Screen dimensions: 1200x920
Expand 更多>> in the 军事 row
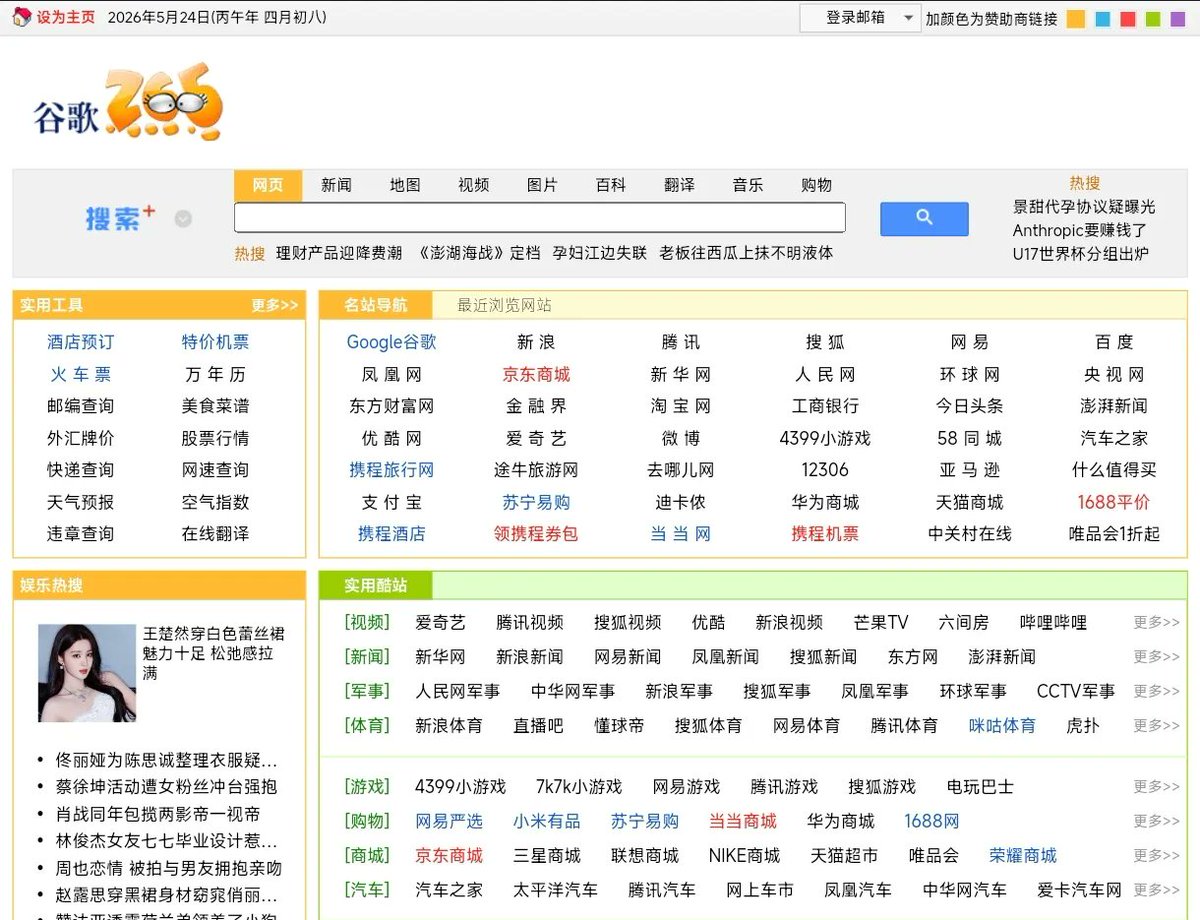coord(1156,691)
